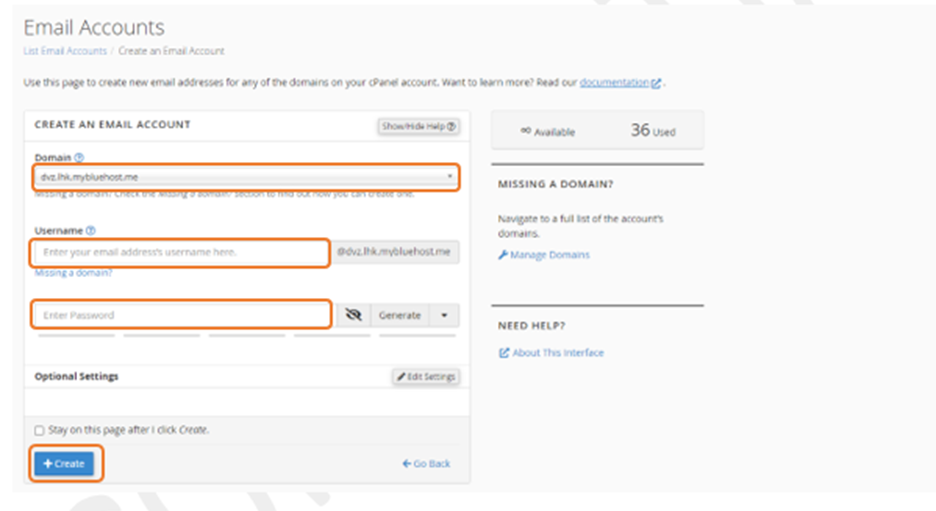Click the Username help question-mark icon
This screenshot has width=936, height=511.
coord(91,230)
